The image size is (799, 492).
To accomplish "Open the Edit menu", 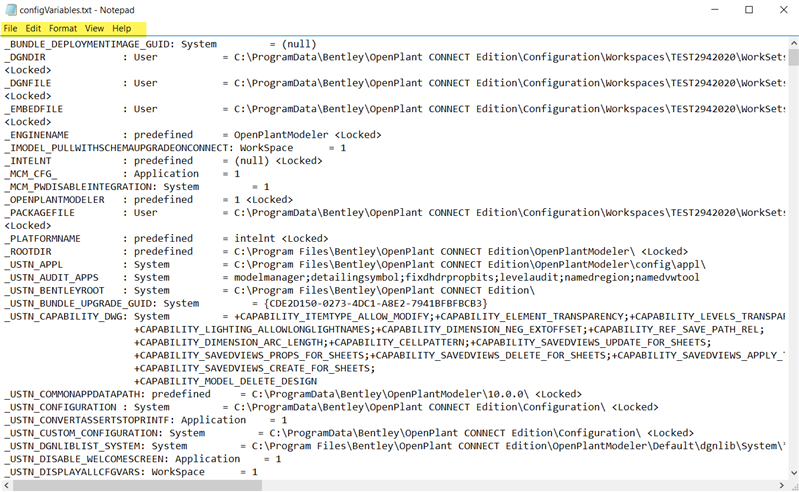I will [33, 29].
